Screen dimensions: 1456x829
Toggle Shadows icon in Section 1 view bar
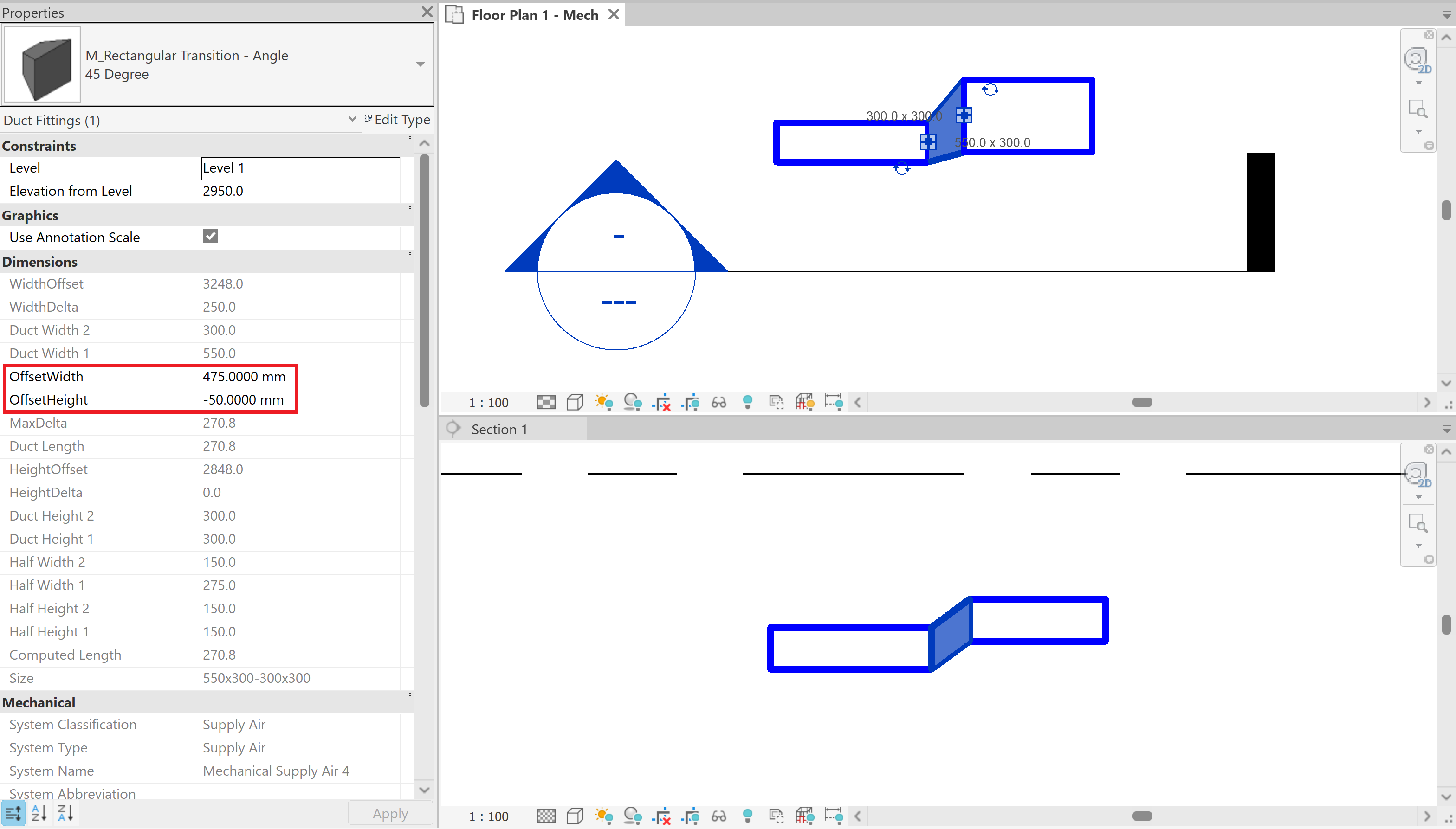[632, 816]
